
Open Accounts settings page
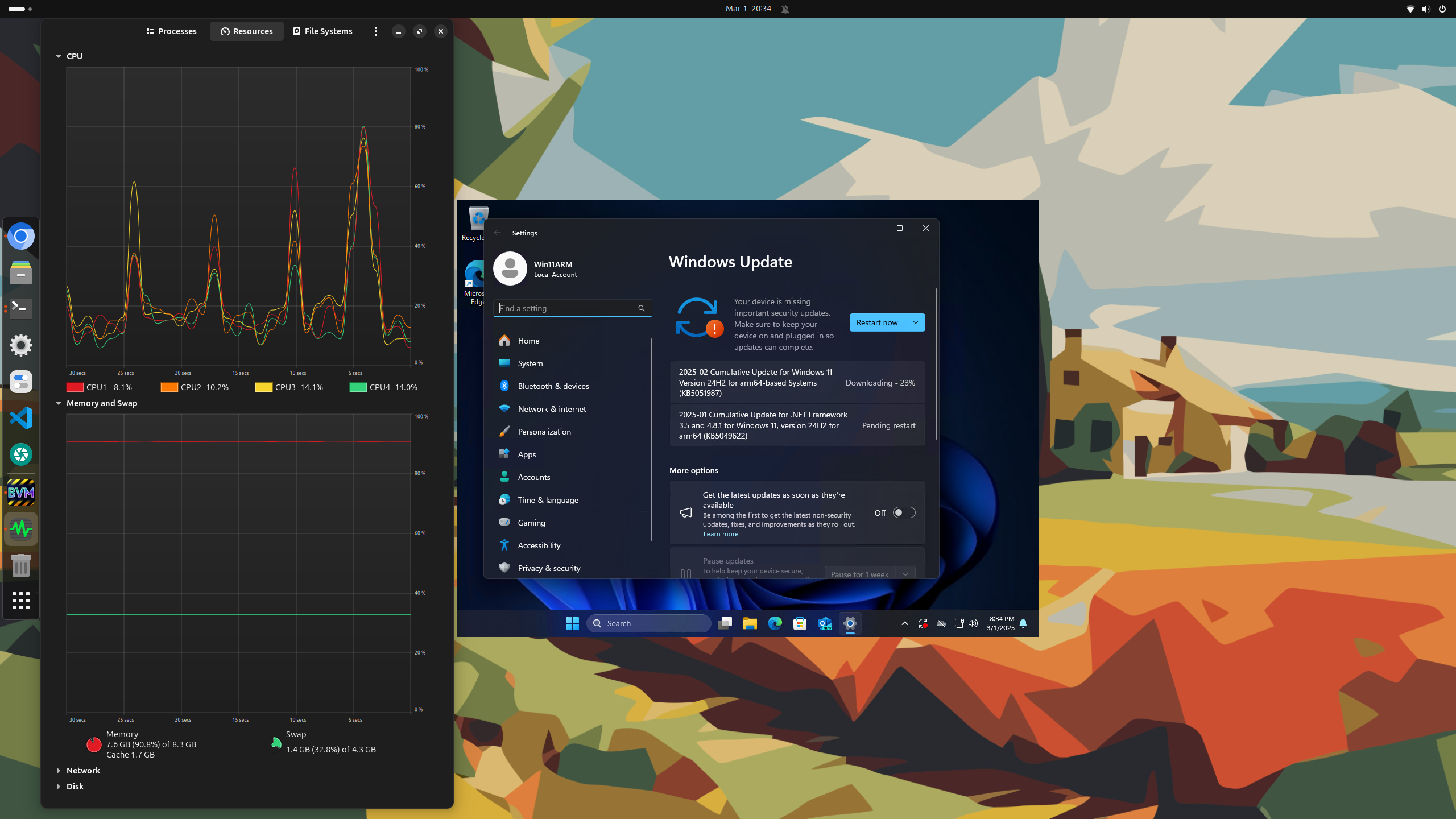pyautogui.click(x=572, y=477)
